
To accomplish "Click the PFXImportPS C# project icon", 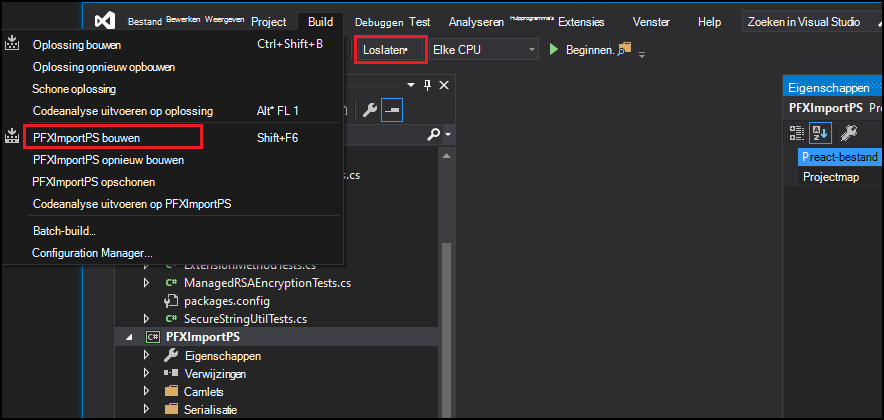I will click(x=153, y=337).
